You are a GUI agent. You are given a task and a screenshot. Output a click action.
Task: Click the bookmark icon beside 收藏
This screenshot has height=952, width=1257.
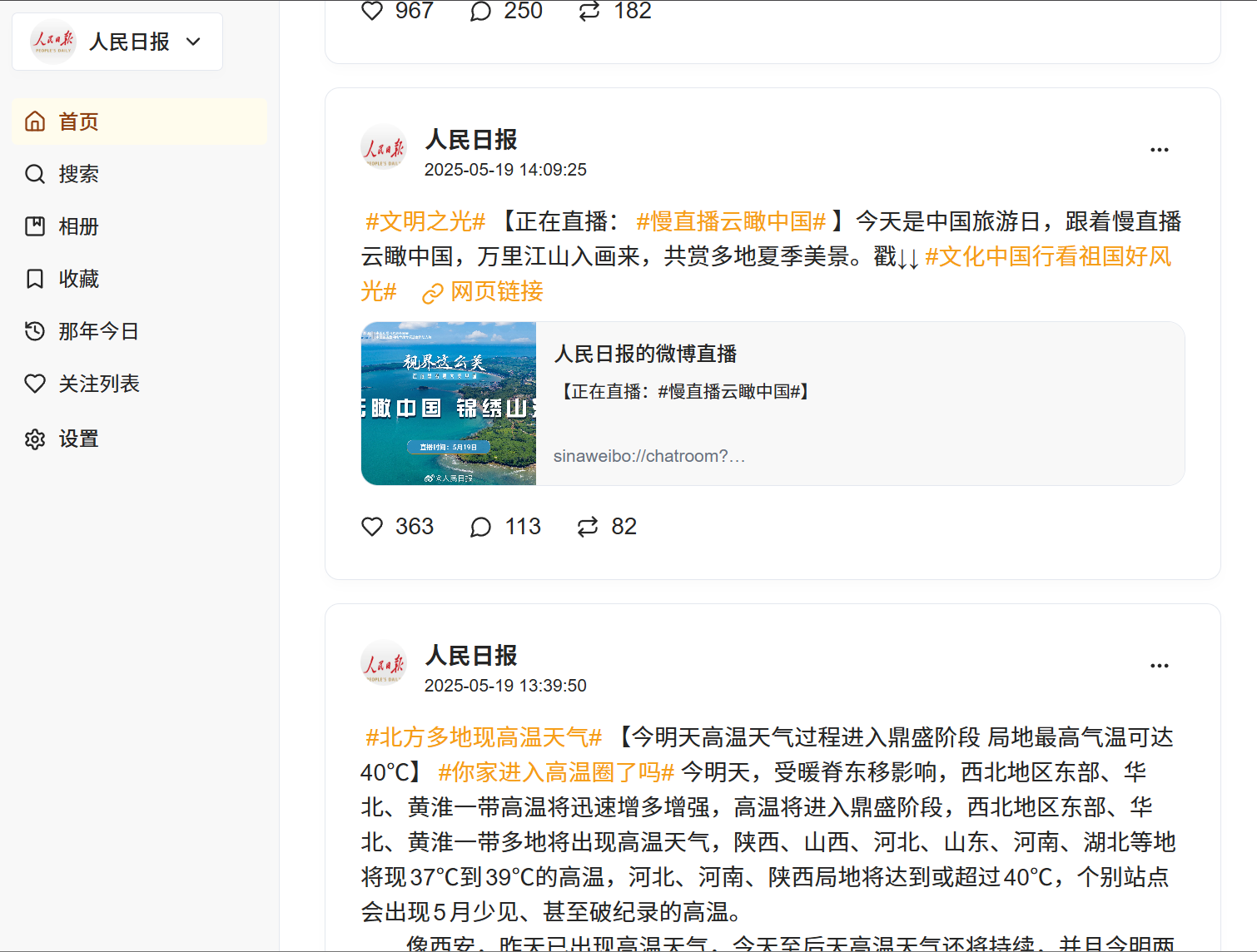coord(35,279)
